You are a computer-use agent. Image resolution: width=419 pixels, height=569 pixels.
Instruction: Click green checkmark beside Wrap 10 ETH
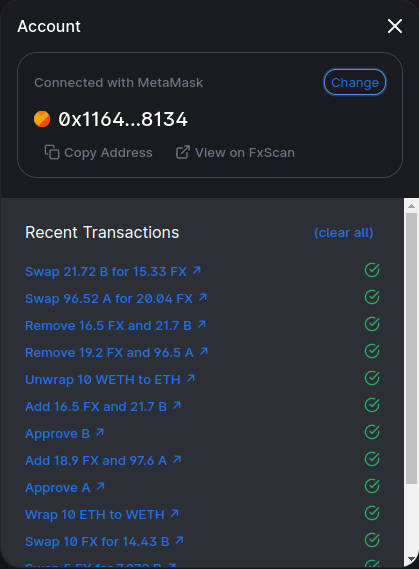pyautogui.click(x=372, y=513)
